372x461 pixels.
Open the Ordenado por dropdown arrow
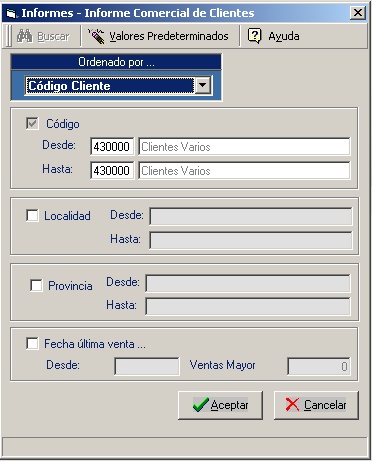coord(202,85)
